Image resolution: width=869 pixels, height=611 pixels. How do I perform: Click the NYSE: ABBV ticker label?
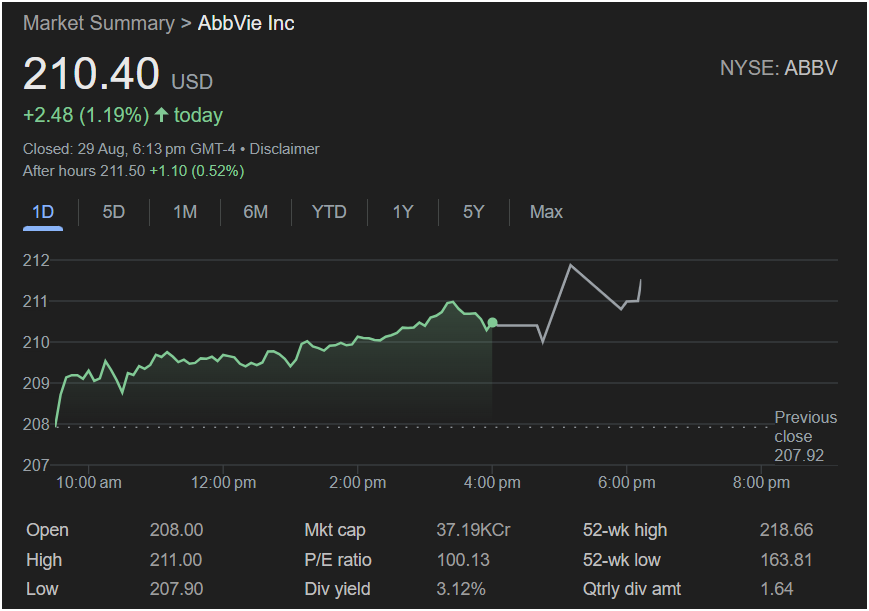tap(778, 68)
